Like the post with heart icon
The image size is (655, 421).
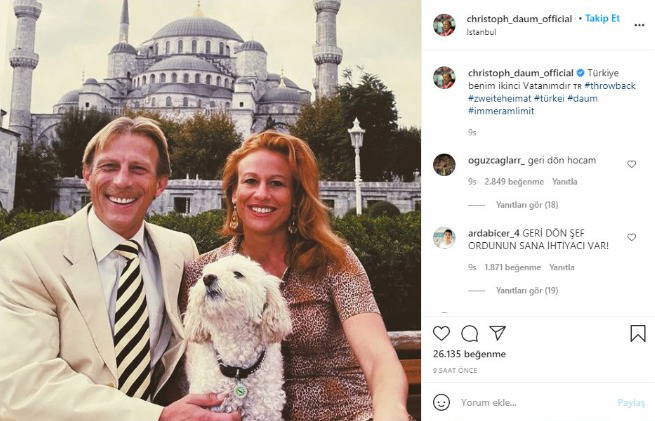click(x=441, y=333)
